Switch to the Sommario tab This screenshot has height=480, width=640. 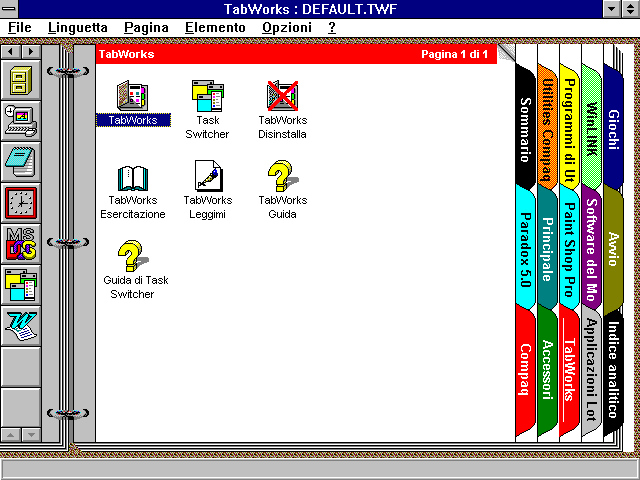[526, 129]
